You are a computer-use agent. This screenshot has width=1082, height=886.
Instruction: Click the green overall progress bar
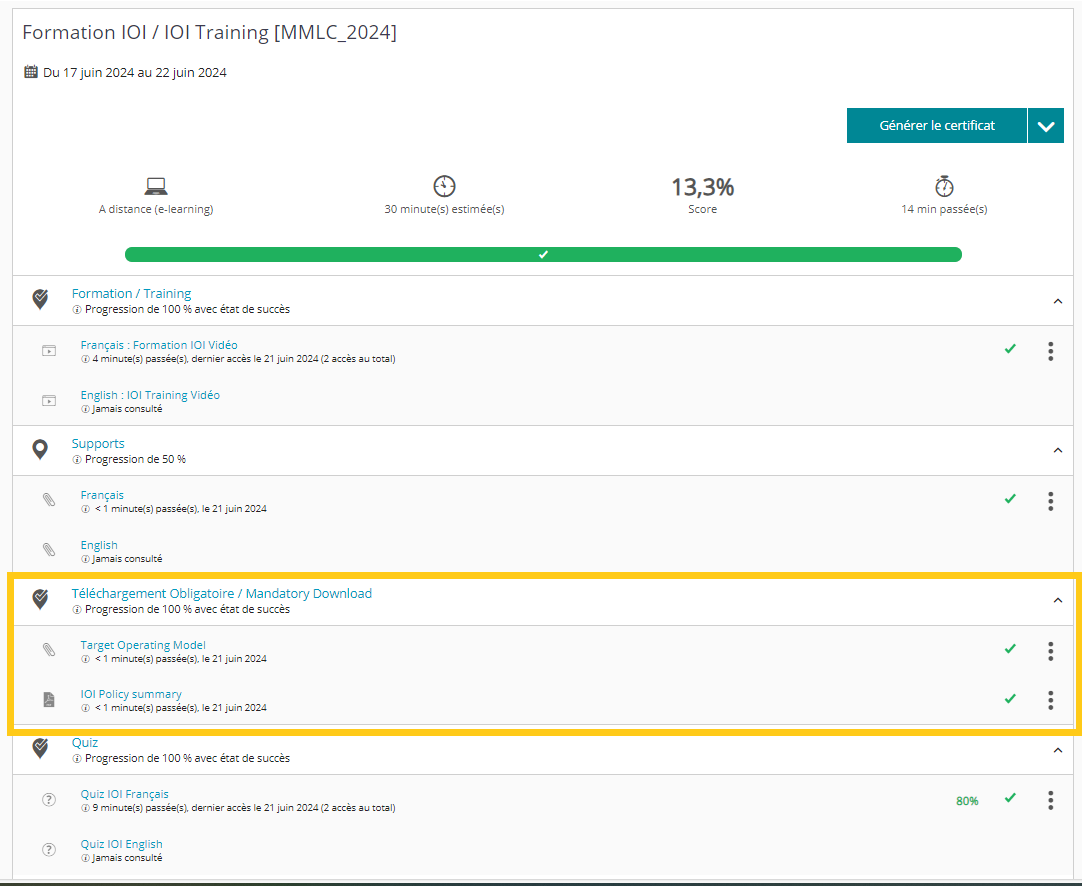[543, 255]
